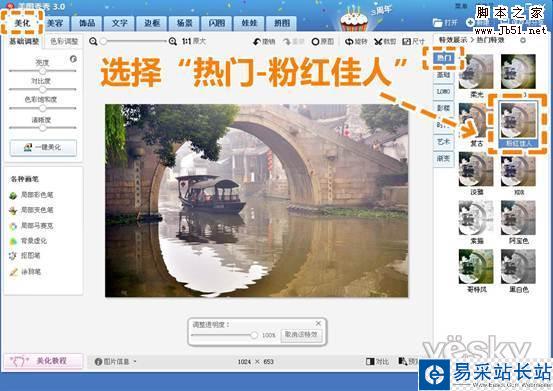Reset adjustments with the small round icon
Image resolution: width=553 pixels, height=391 pixels.
pos(73,59)
